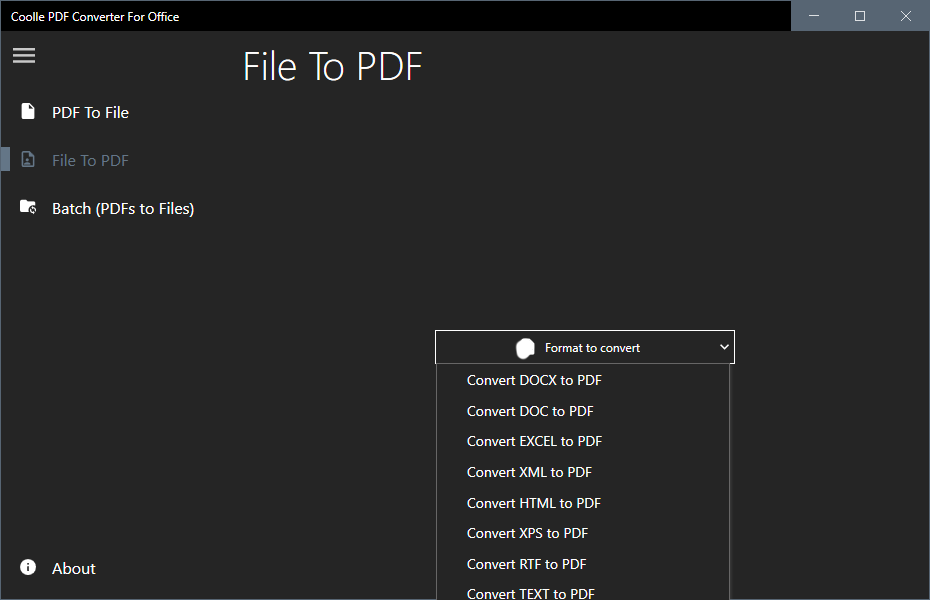Choose Convert HTML to PDF

tap(533, 503)
